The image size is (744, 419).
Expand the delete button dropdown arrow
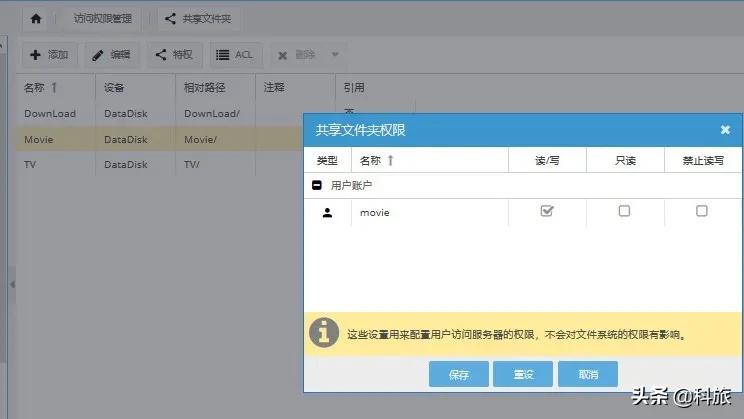pos(335,55)
